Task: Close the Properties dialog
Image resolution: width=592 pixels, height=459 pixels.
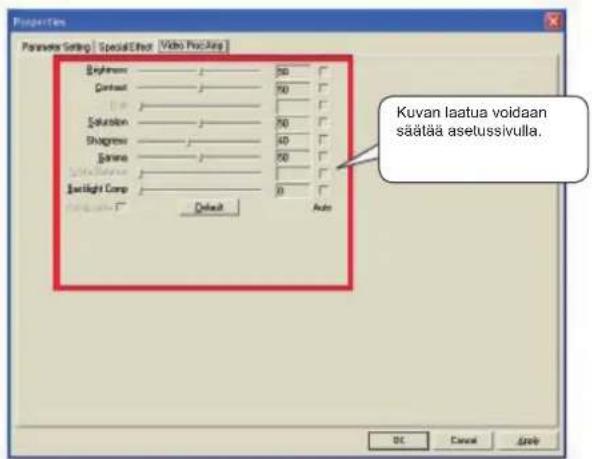Action: (x=553, y=22)
